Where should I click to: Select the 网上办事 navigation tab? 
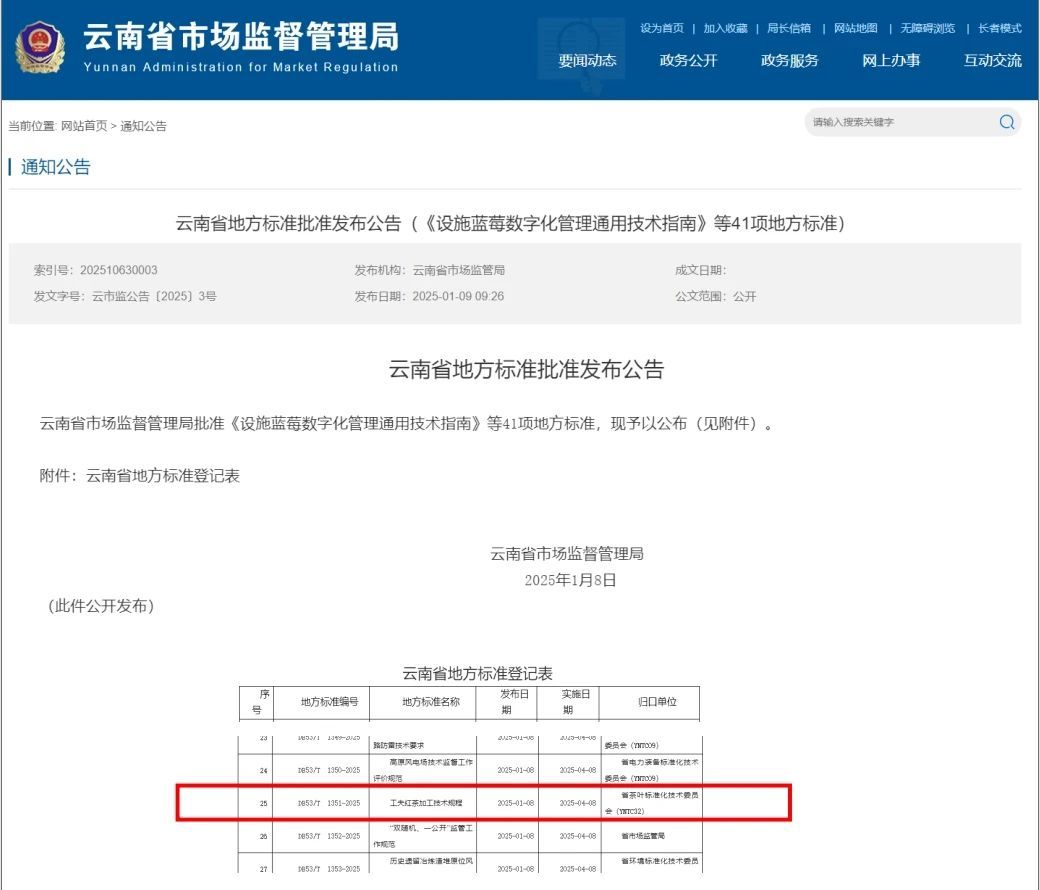coord(890,61)
